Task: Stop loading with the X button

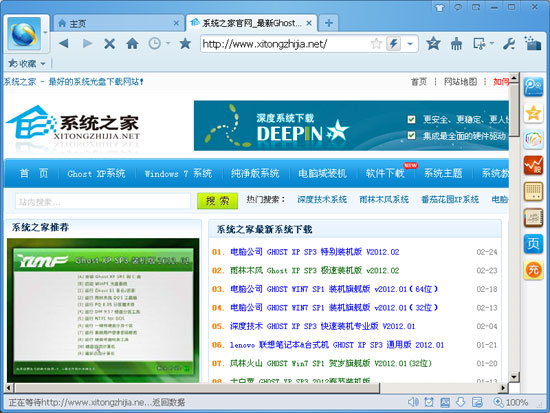Action: pyautogui.click(x=110, y=44)
